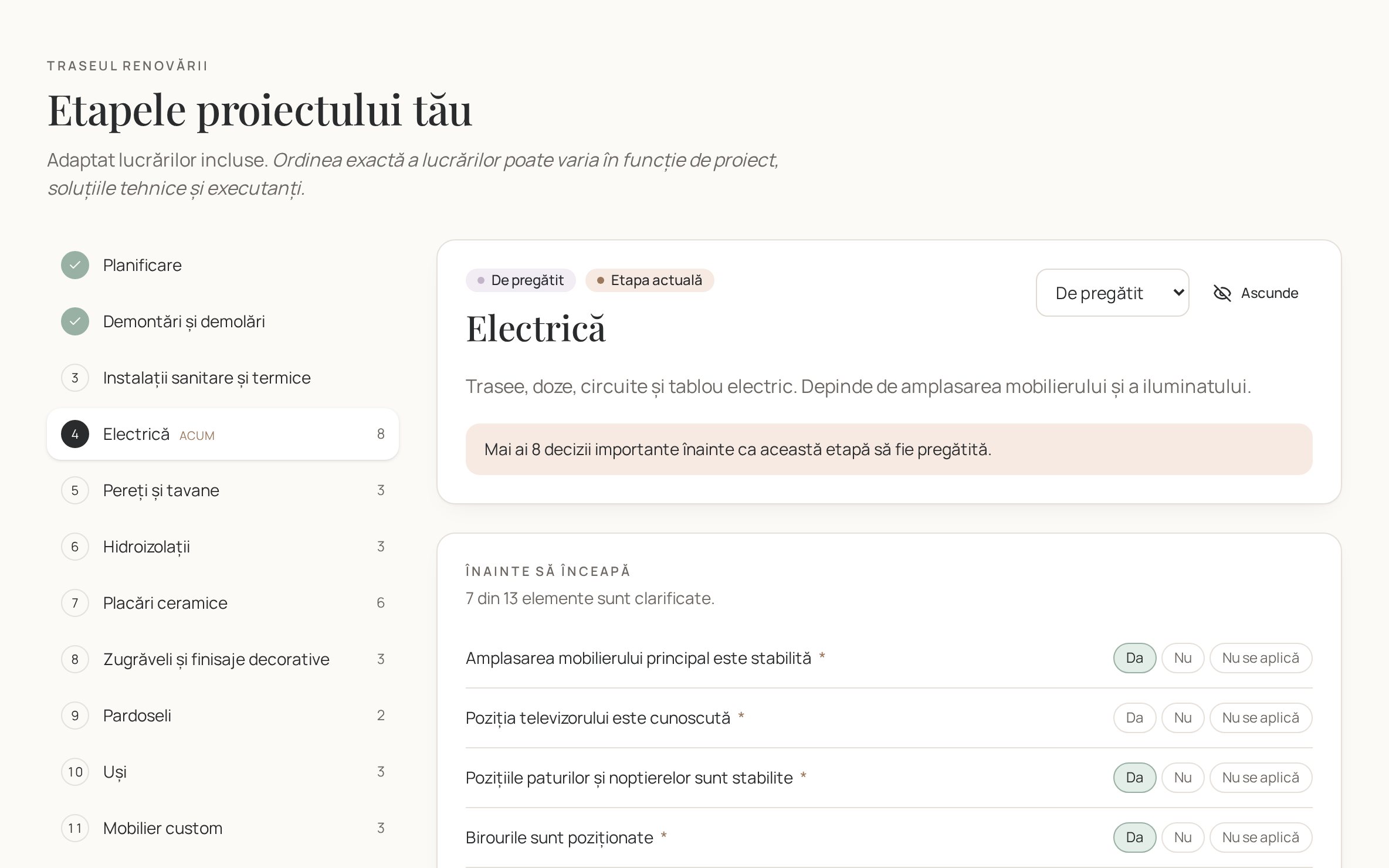Click the ACUM label next to Electrică

click(197, 436)
